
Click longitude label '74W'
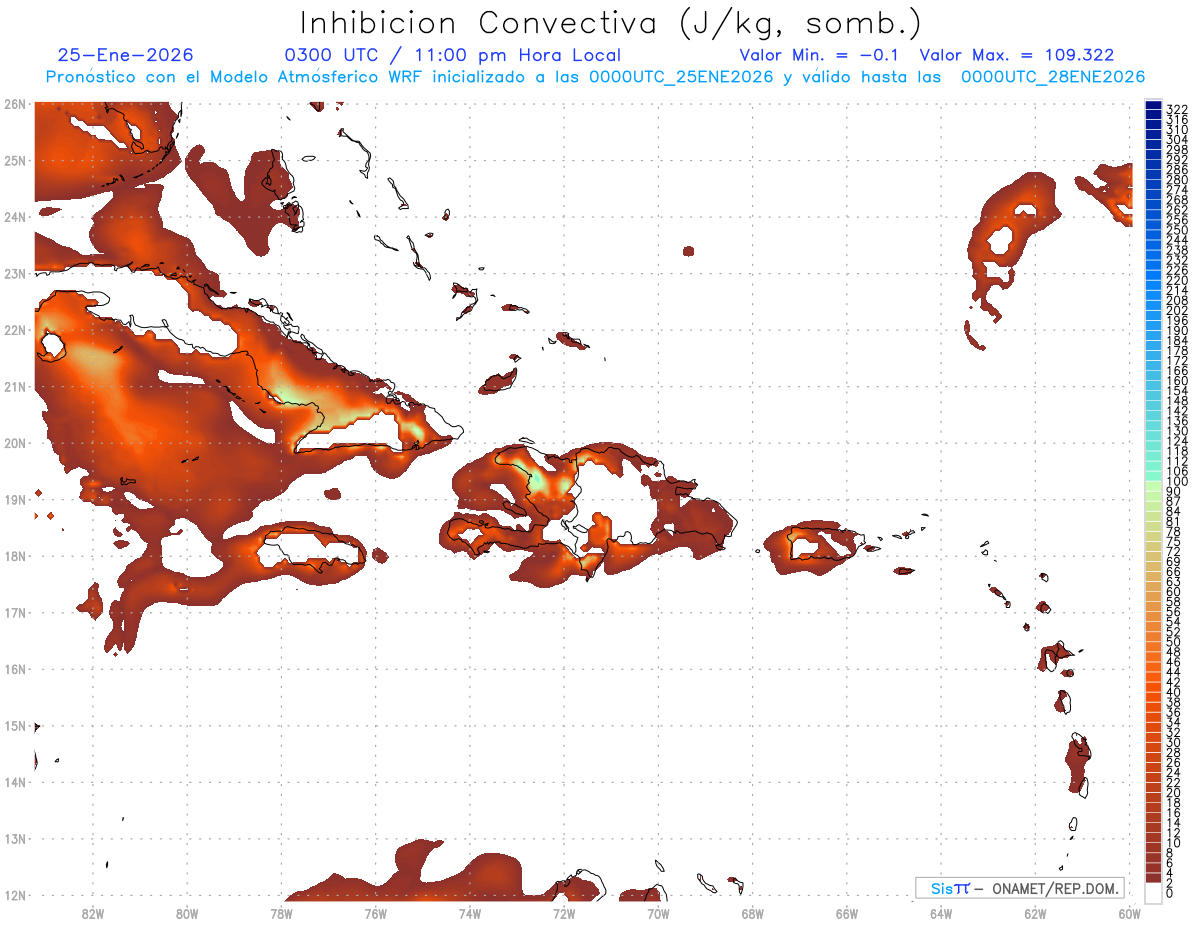[470, 913]
